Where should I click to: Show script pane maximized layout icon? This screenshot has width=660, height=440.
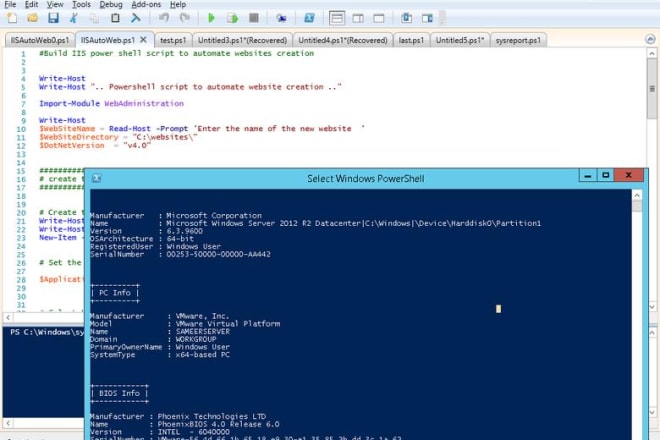379,18
